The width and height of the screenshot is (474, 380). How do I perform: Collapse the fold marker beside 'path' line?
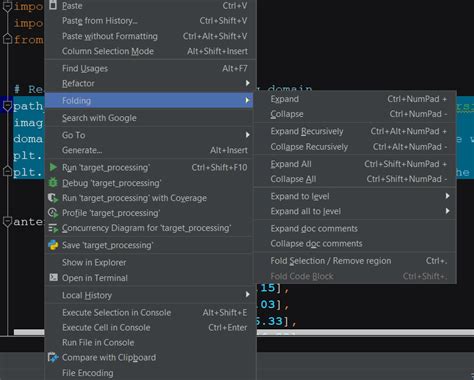point(7,106)
